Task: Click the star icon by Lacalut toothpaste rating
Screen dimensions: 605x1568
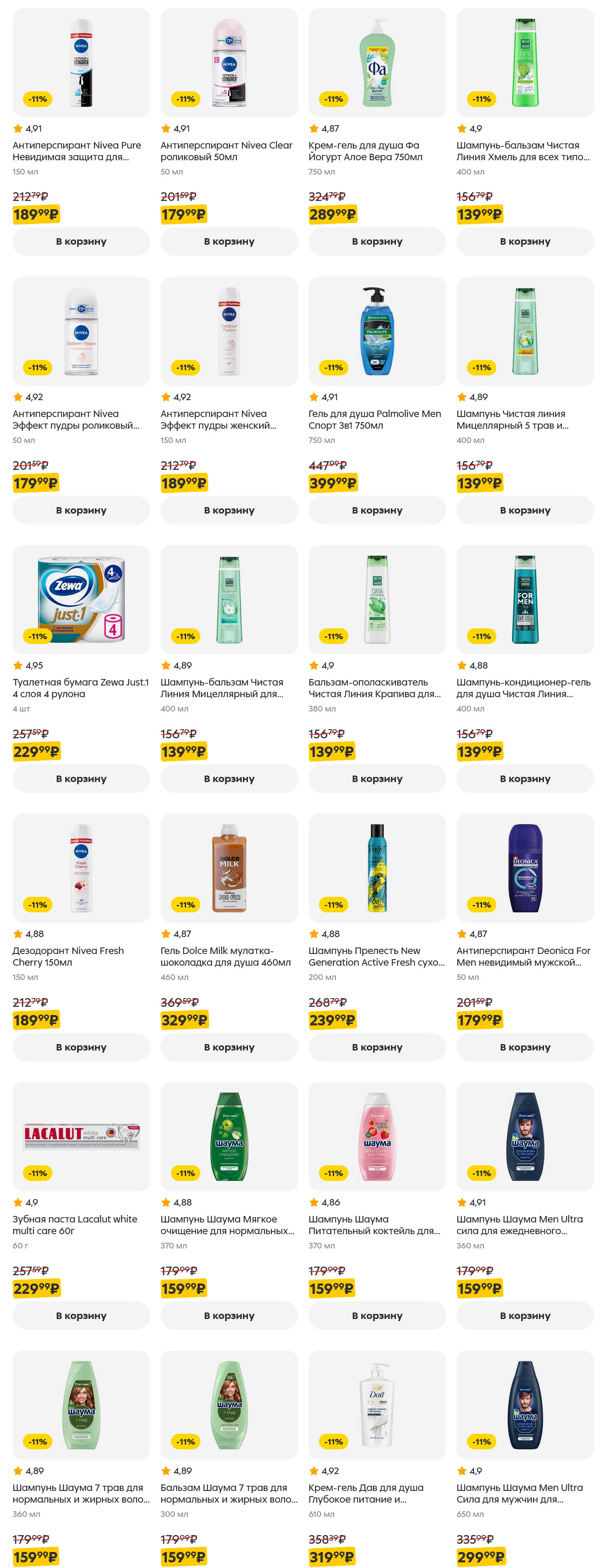Action: click(18, 1202)
